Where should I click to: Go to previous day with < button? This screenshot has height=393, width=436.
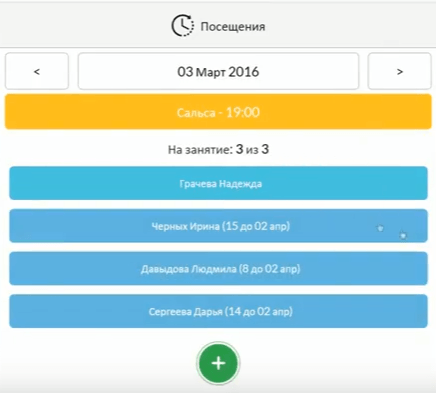pyautogui.click(x=37, y=71)
